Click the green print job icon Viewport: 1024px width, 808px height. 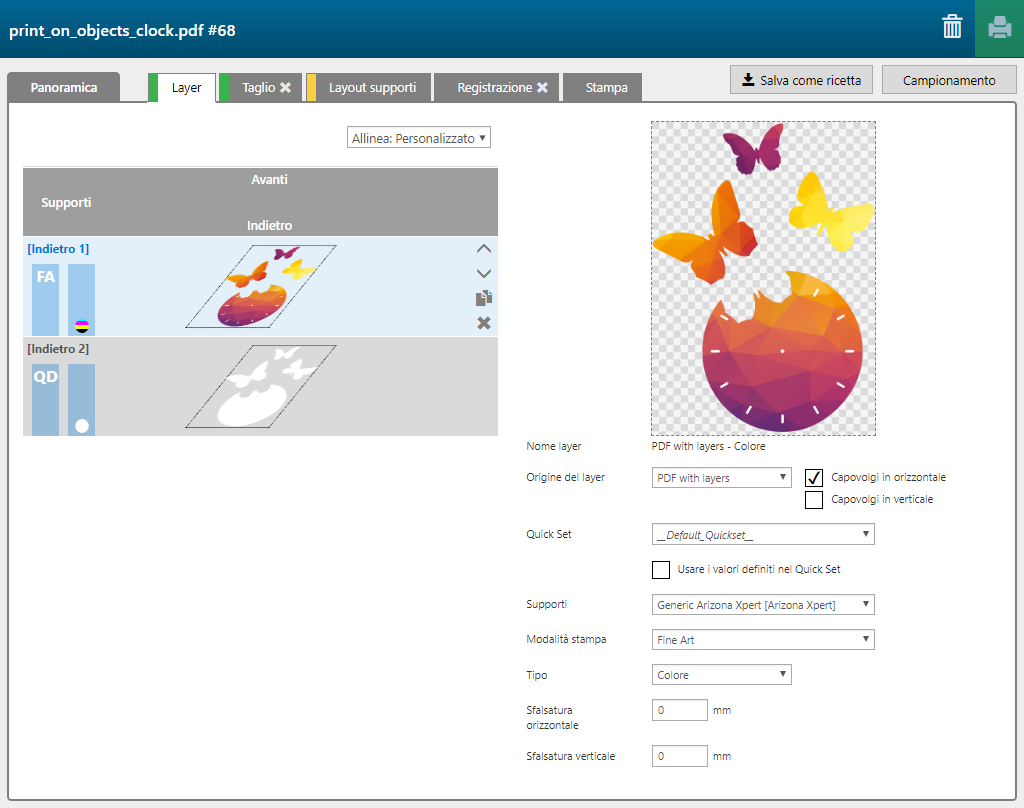[999, 28]
